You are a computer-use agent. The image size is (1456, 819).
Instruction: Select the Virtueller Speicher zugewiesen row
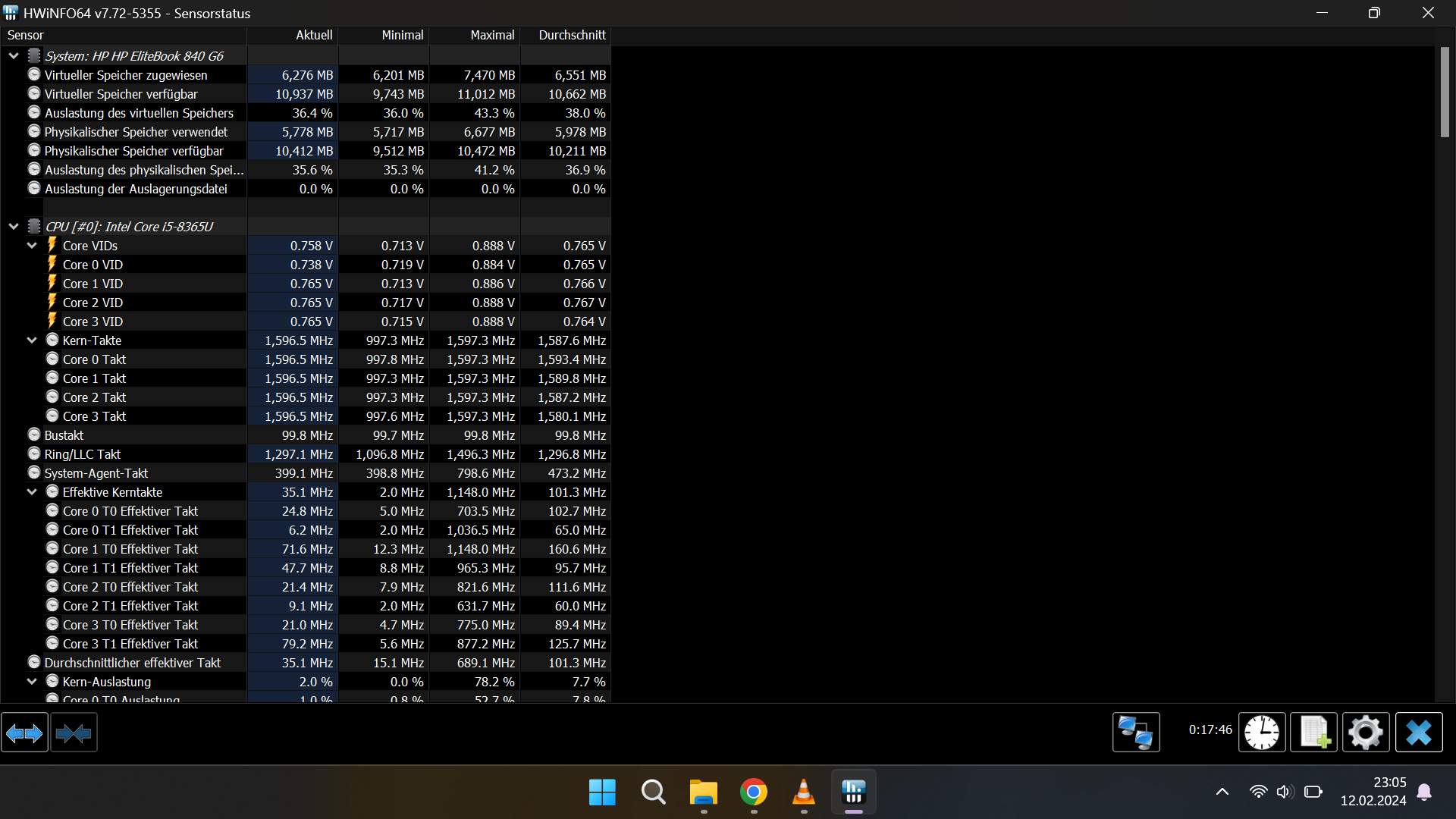coord(126,75)
